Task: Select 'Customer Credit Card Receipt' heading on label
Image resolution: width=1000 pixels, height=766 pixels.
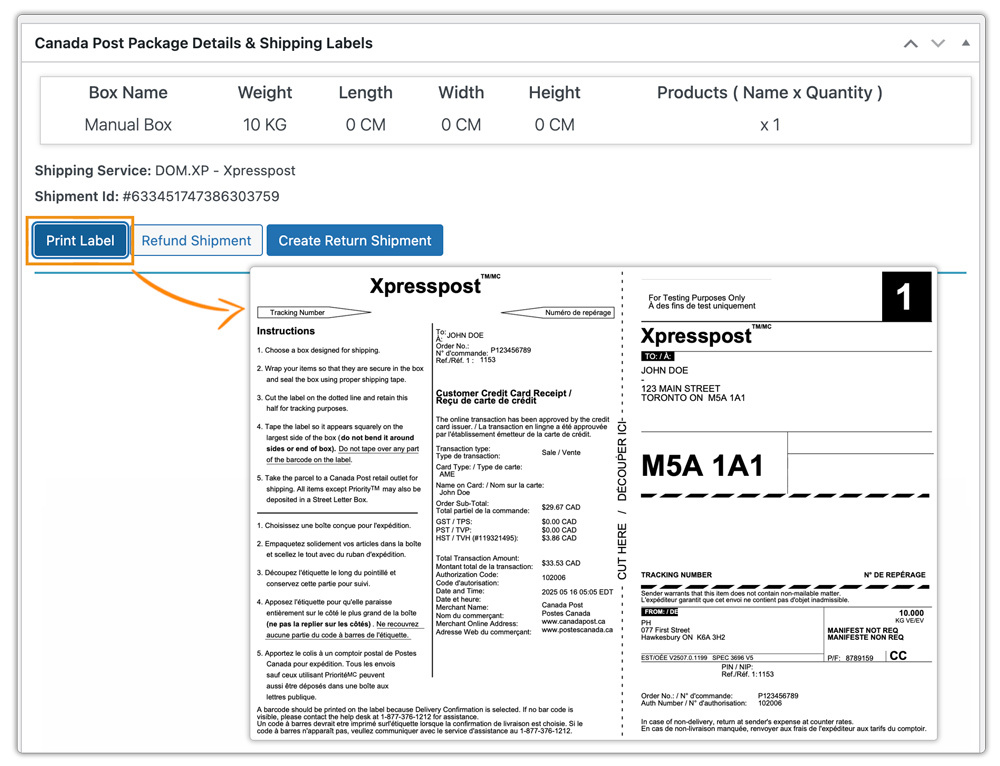Action: [504, 394]
